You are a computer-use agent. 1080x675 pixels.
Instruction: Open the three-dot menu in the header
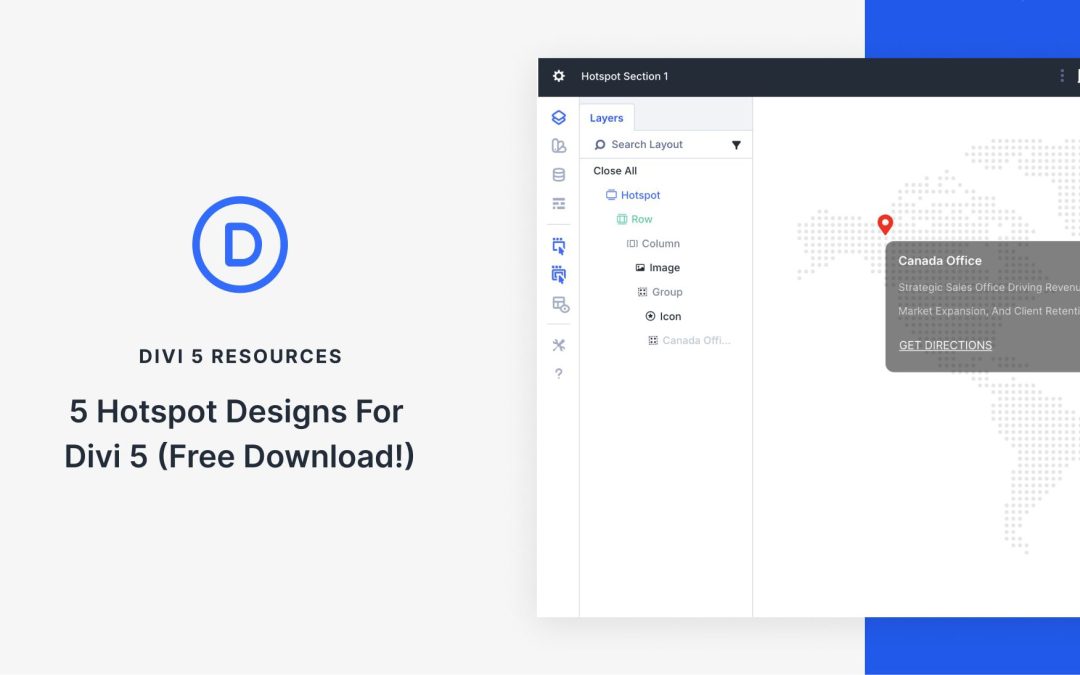1062,75
